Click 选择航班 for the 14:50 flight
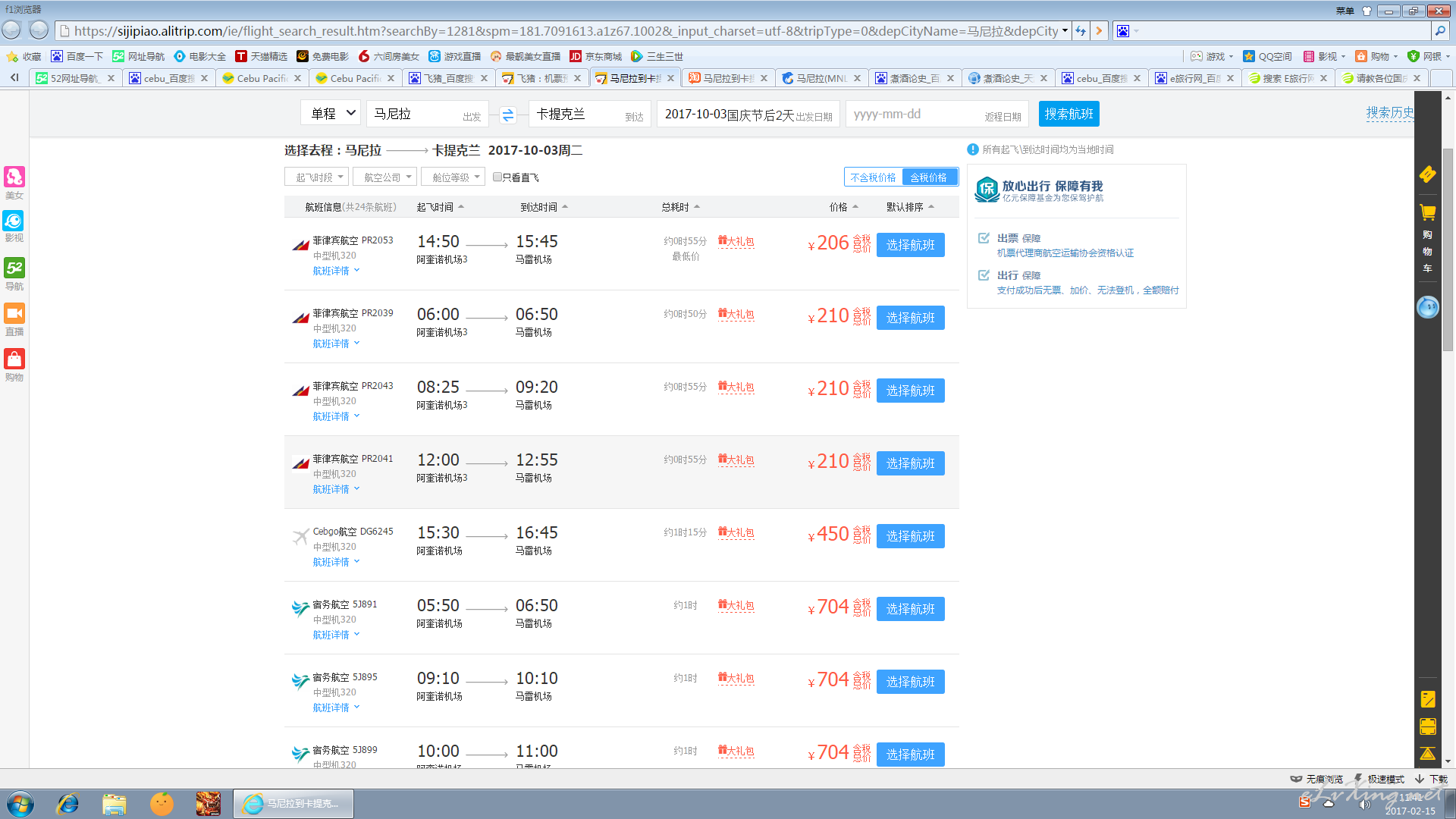 click(910, 245)
